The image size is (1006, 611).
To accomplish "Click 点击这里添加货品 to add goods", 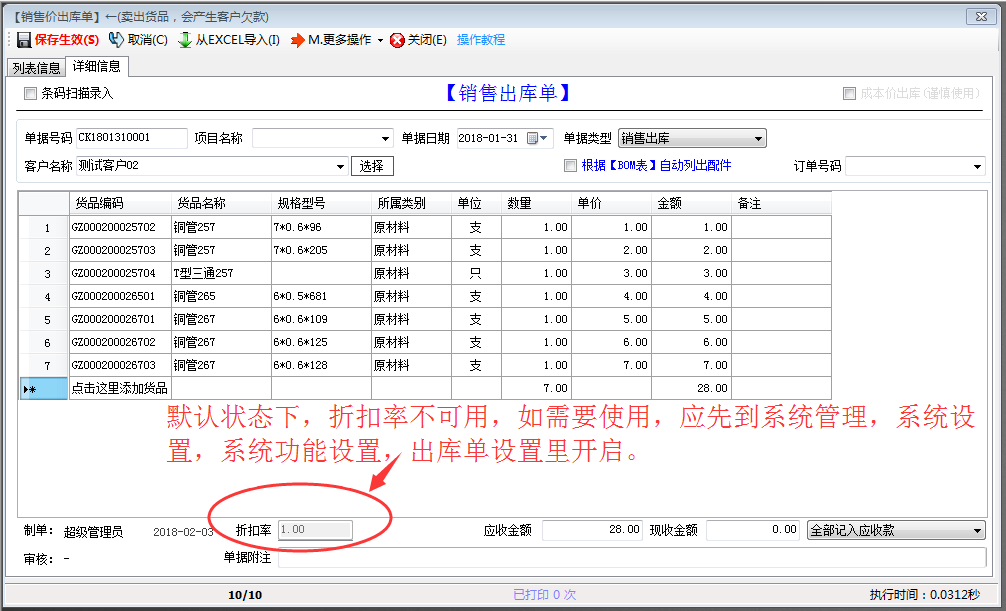I will [120, 388].
